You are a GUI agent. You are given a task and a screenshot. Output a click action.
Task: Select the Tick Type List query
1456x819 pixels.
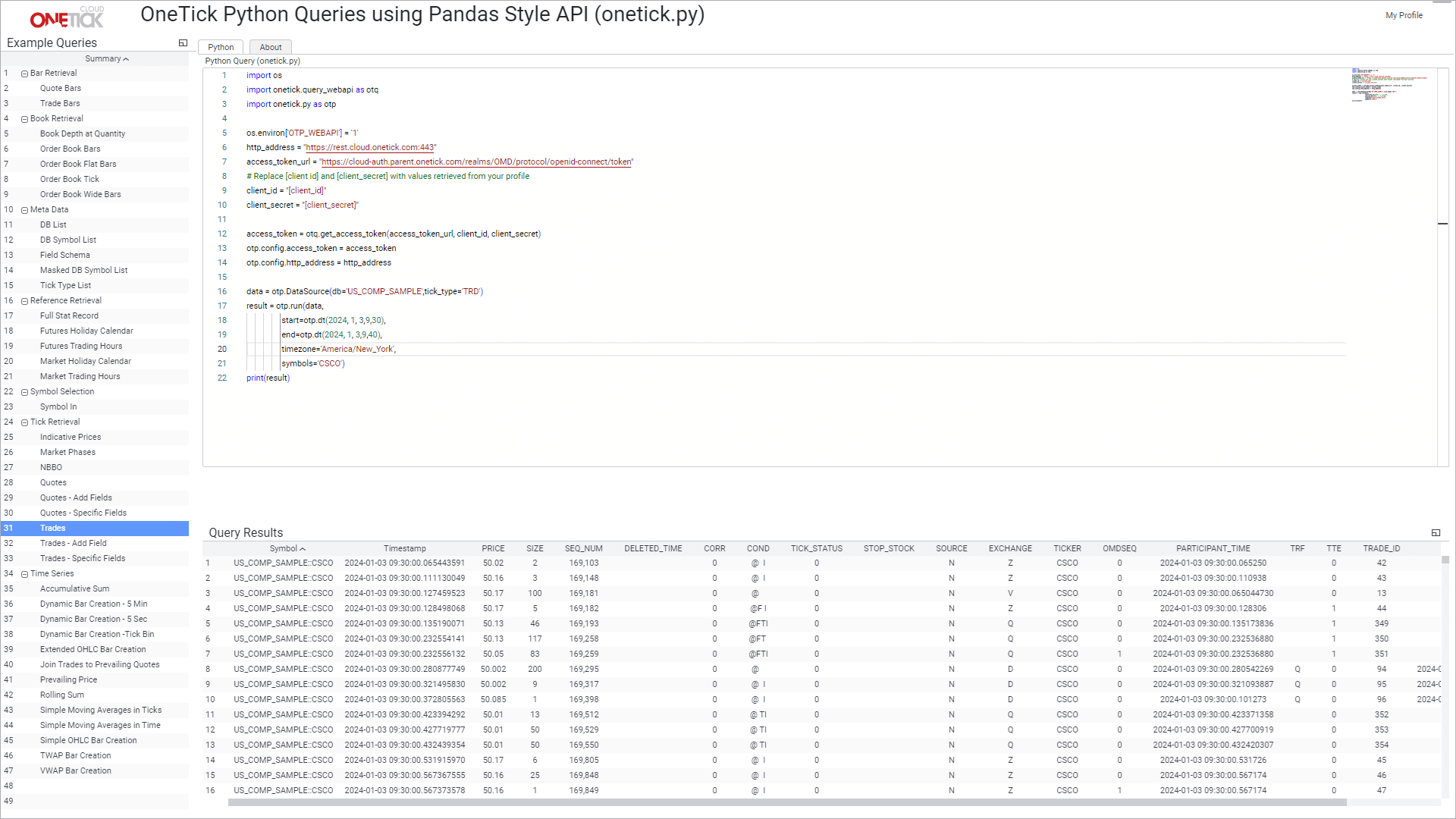coord(65,285)
